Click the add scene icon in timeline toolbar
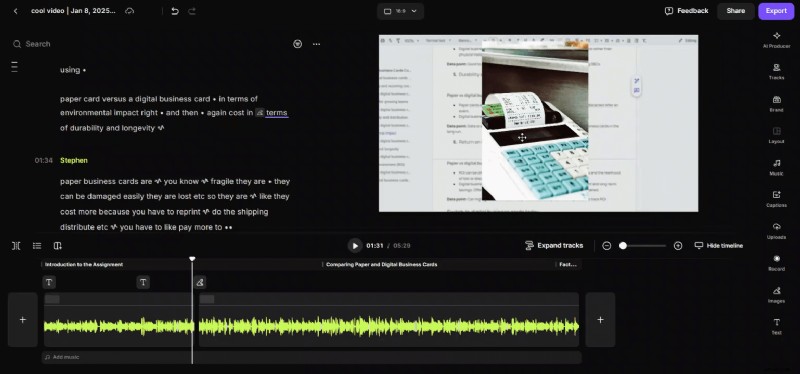The width and height of the screenshot is (800, 374). tap(58, 246)
